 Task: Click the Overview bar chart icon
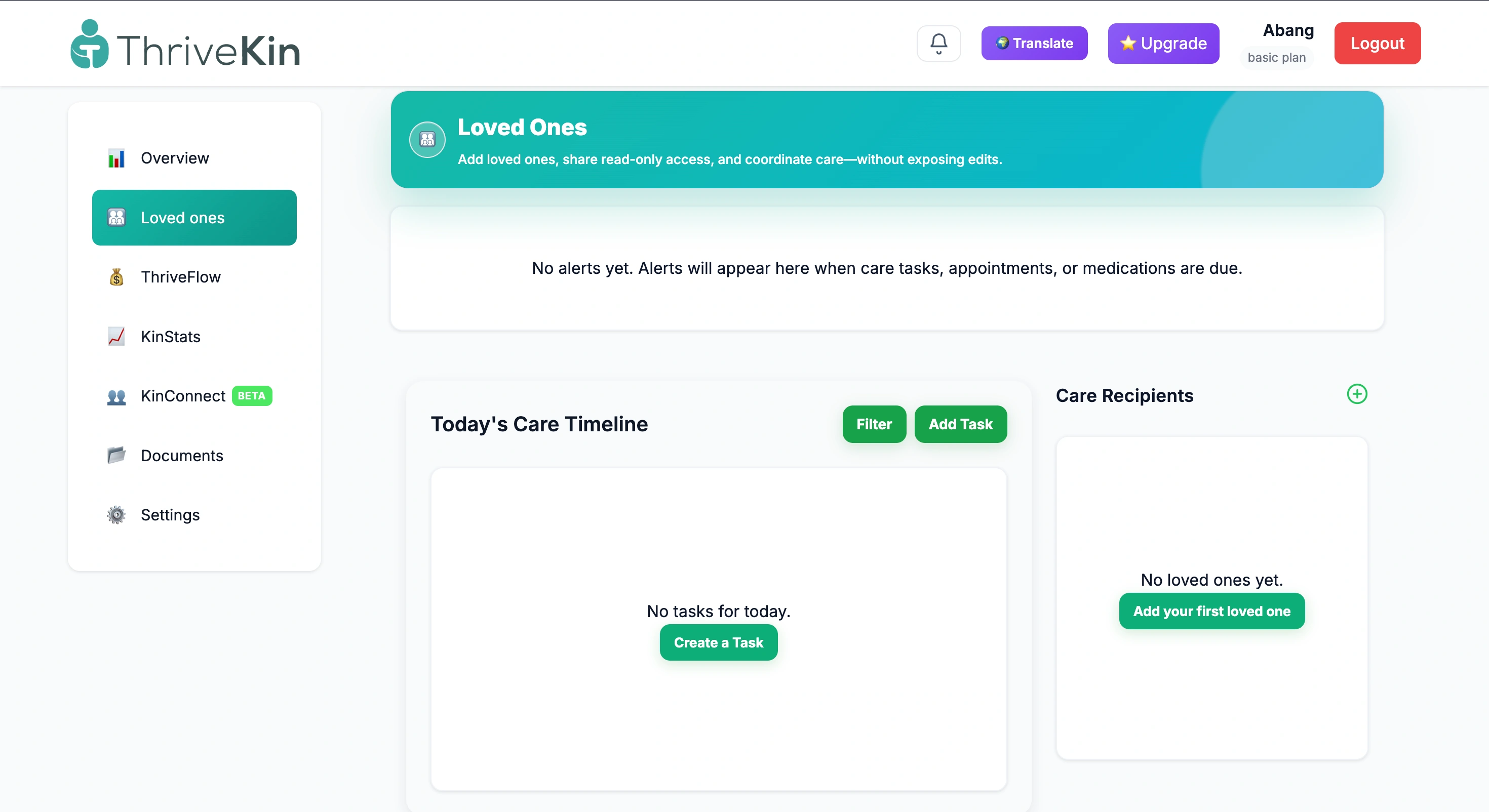click(x=116, y=158)
